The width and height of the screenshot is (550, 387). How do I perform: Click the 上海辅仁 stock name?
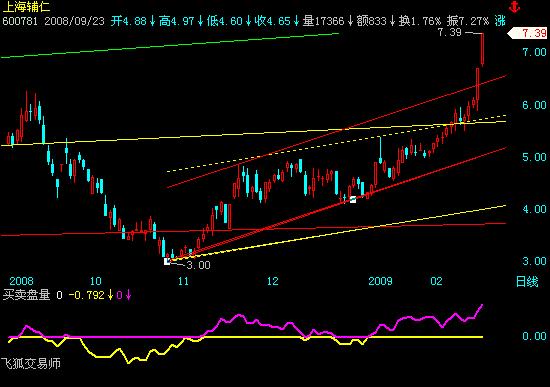coord(26,6)
